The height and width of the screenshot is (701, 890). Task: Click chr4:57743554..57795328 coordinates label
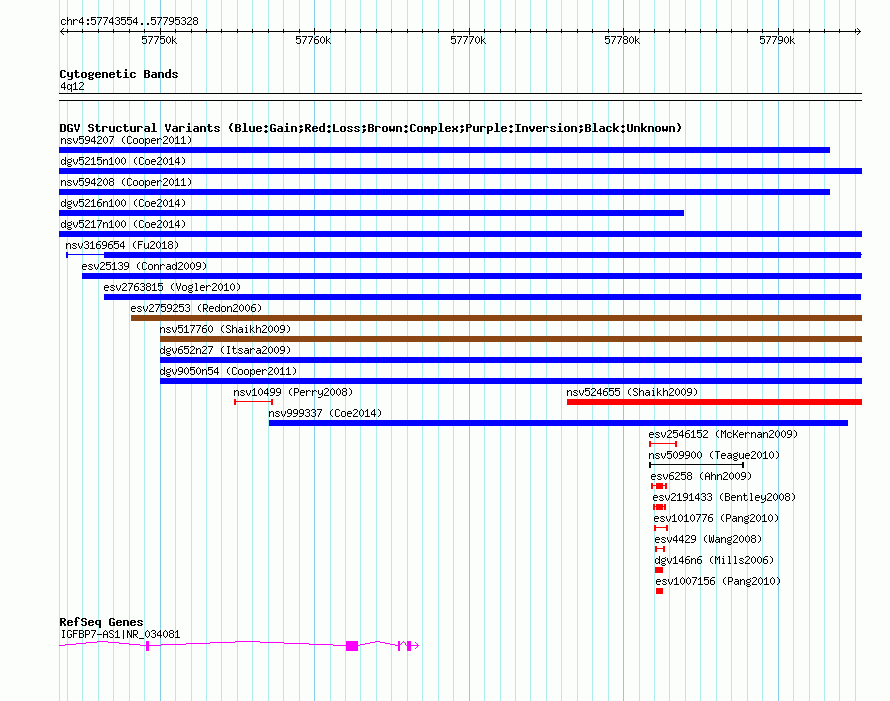coord(129,21)
